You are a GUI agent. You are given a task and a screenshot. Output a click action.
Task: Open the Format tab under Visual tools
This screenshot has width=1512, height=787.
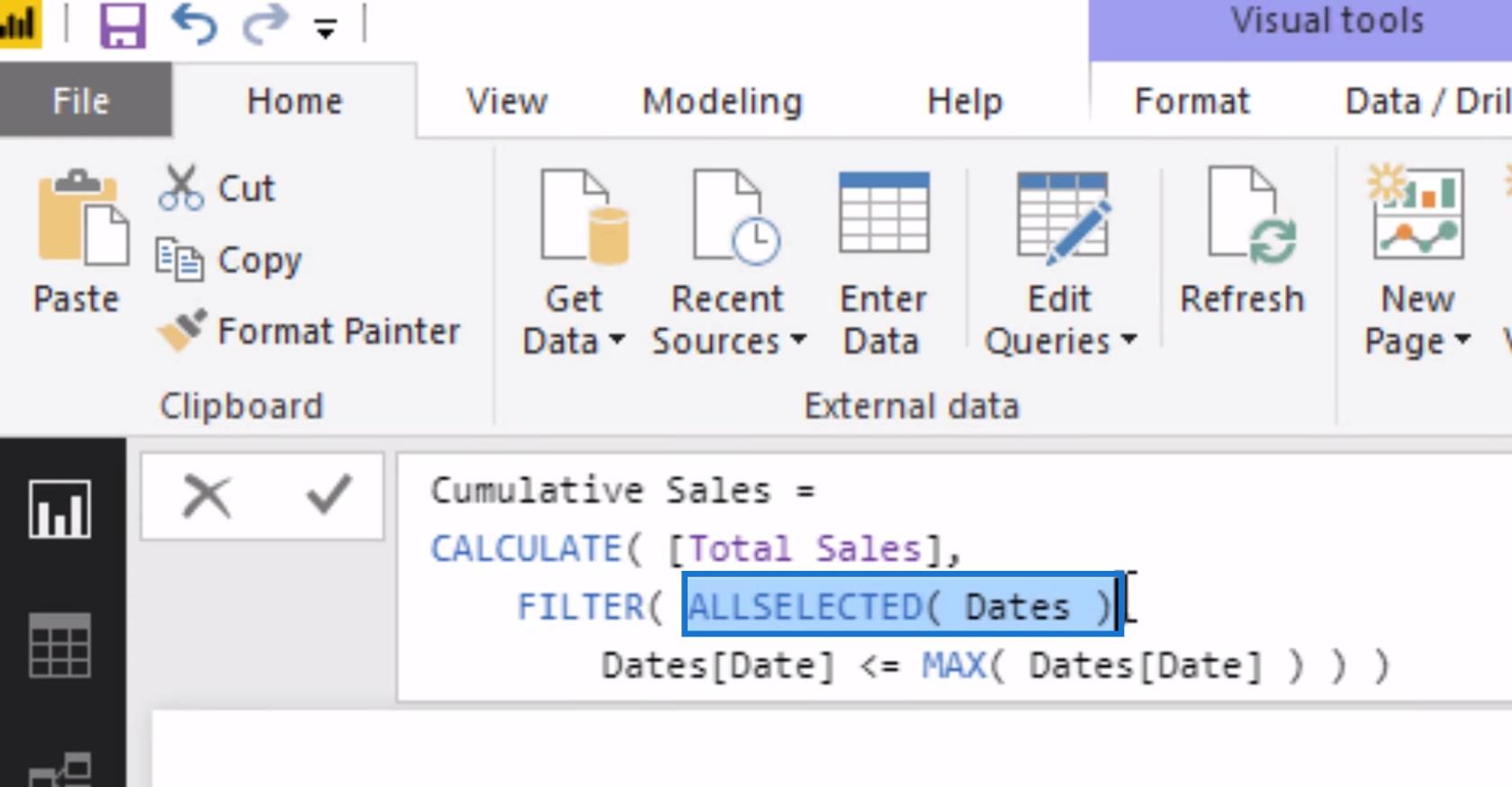coord(1192,101)
